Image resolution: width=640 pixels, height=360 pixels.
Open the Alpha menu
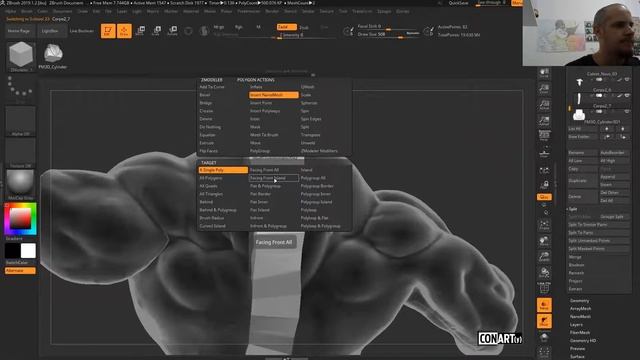click(11, 11)
